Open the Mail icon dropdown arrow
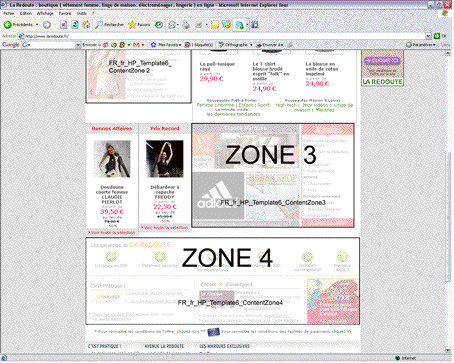The height and width of the screenshot is (363, 454). click(x=178, y=25)
